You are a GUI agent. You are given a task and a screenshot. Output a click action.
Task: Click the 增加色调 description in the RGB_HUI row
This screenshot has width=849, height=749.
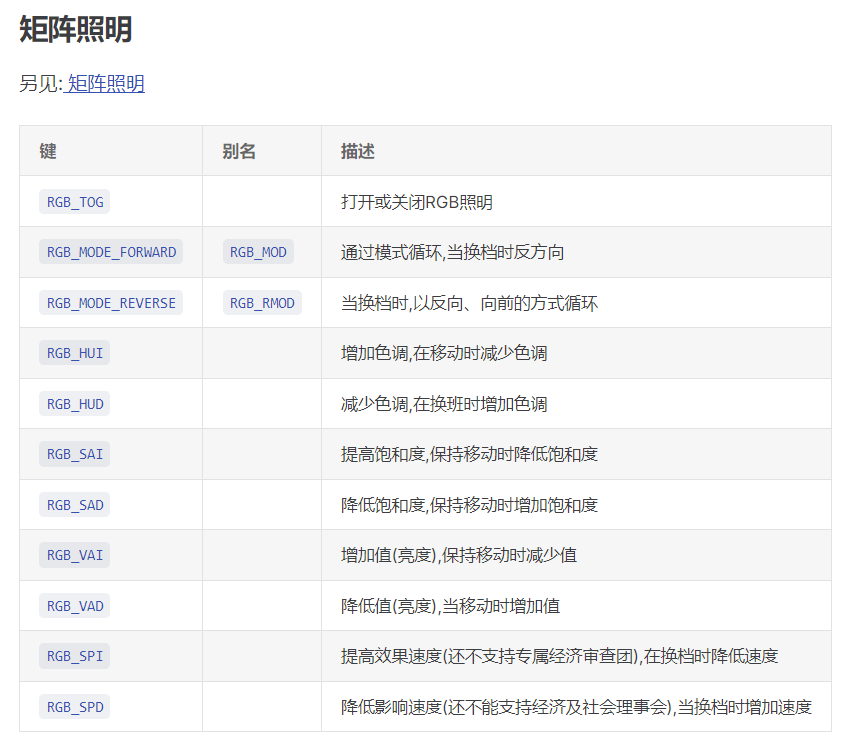tap(444, 353)
